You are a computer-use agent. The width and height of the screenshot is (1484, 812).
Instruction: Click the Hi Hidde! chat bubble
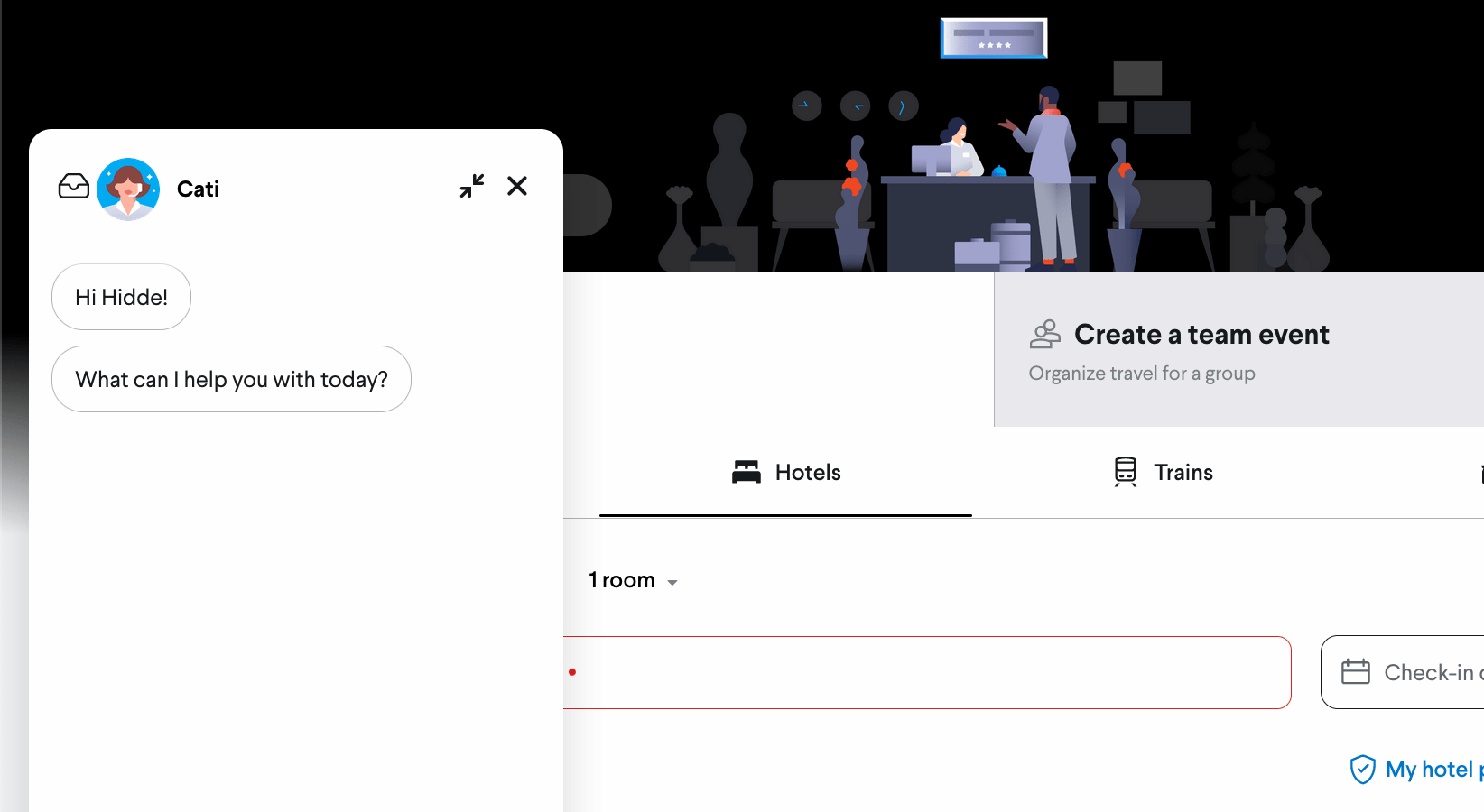(x=121, y=296)
